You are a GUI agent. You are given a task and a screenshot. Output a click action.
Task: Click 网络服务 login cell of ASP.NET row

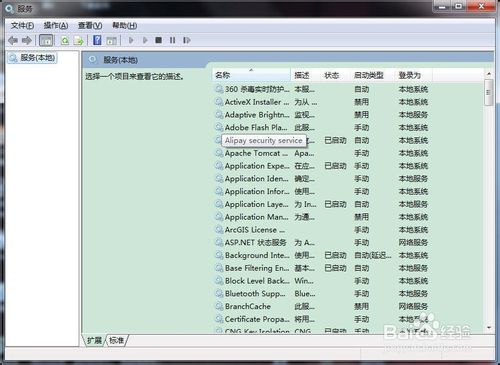point(413,242)
